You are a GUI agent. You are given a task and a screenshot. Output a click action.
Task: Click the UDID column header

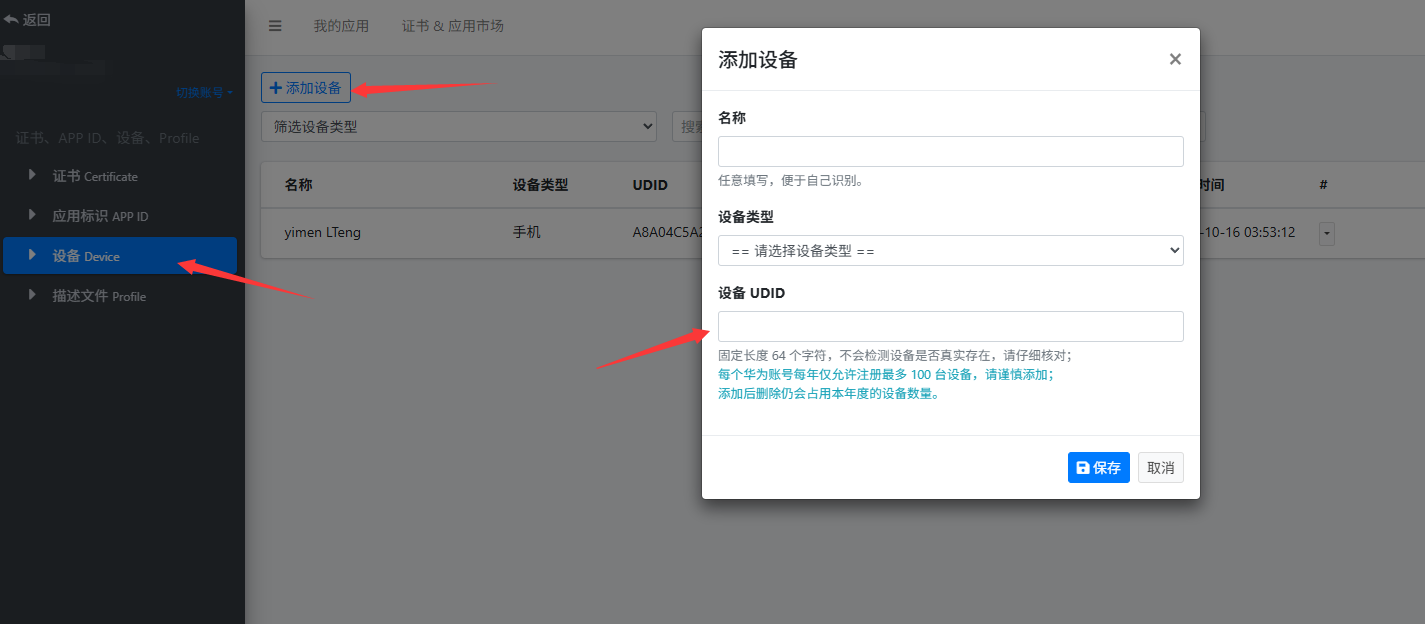click(x=650, y=185)
